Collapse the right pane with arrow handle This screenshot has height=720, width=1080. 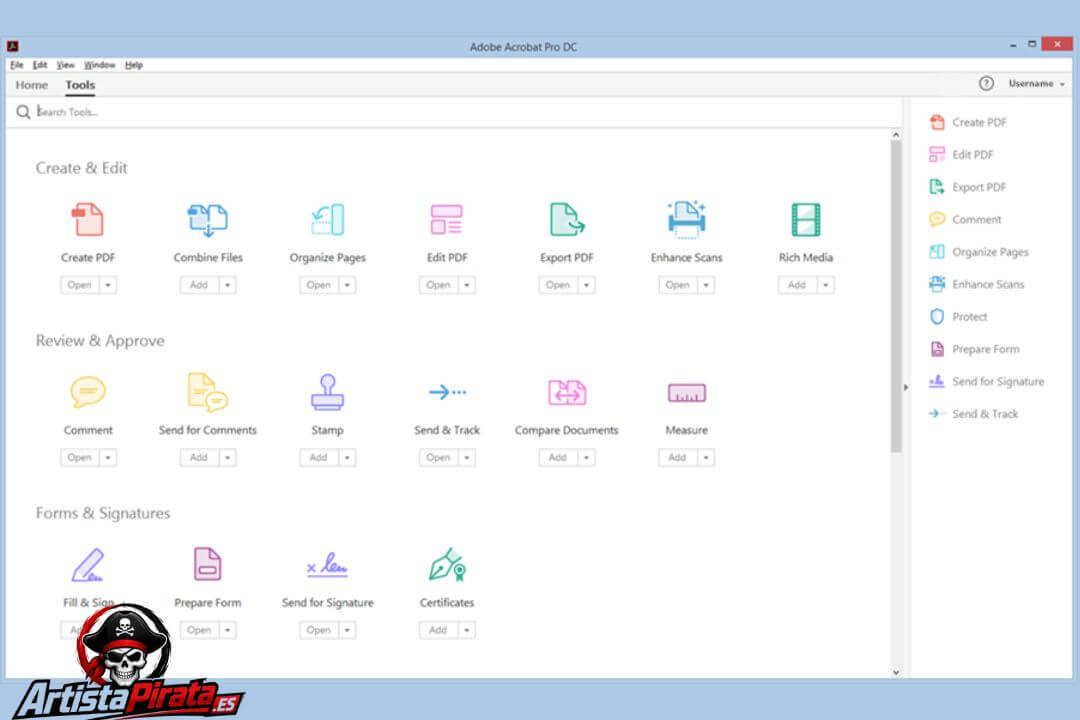point(906,387)
